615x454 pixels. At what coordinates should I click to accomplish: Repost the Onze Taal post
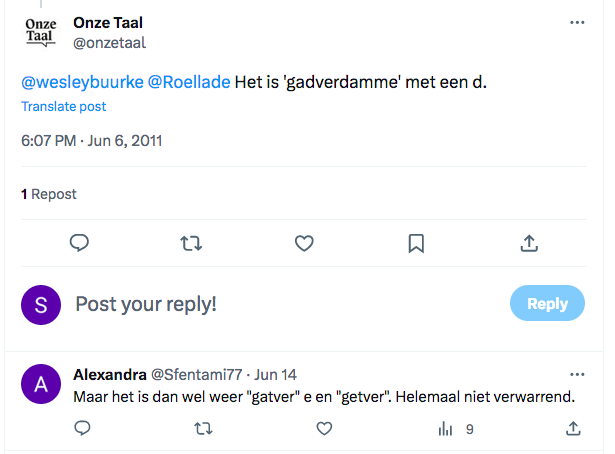[191, 243]
